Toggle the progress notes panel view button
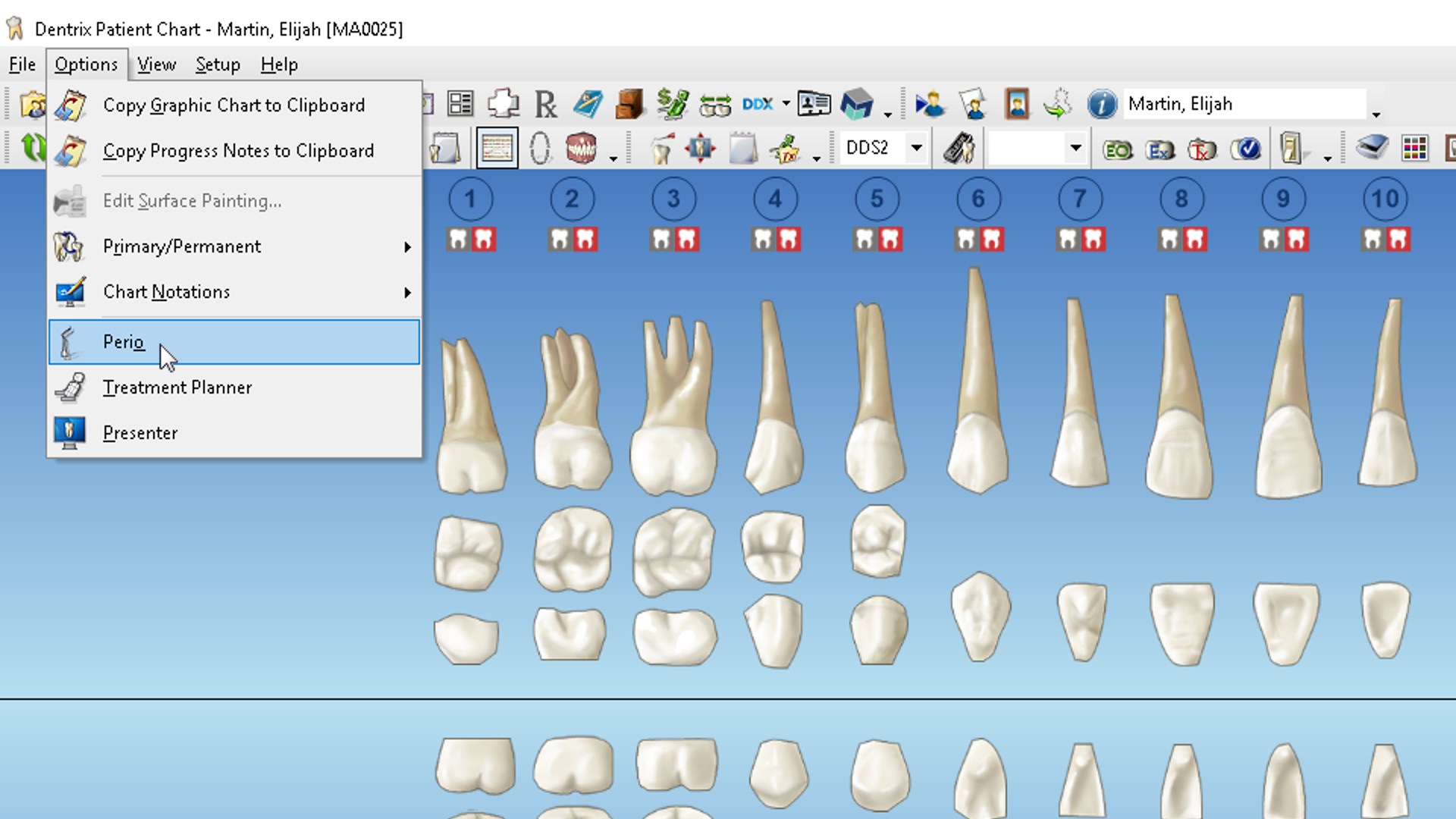The height and width of the screenshot is (819, 1456). 497,149
